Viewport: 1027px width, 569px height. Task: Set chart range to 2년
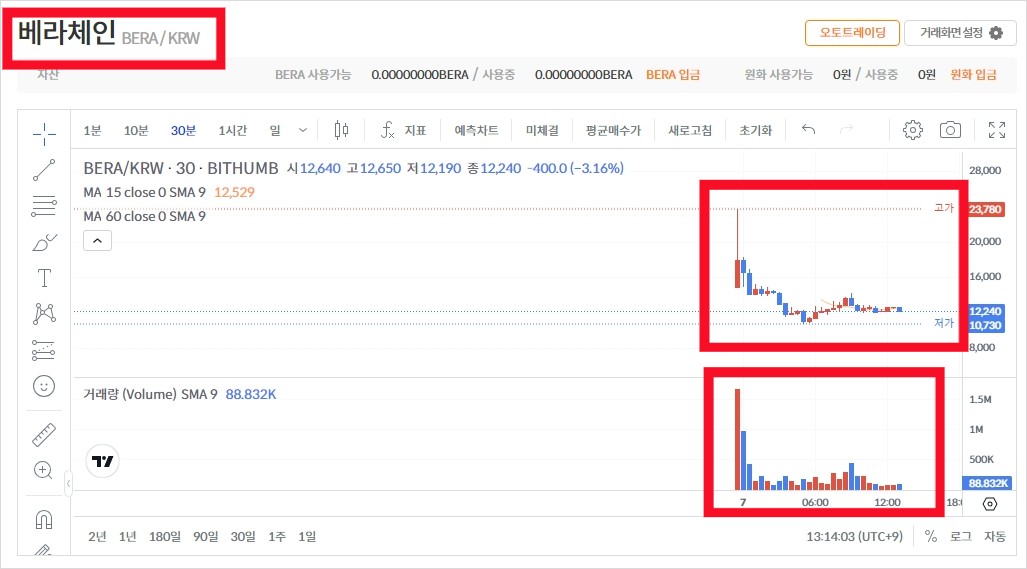coord(97,536)
